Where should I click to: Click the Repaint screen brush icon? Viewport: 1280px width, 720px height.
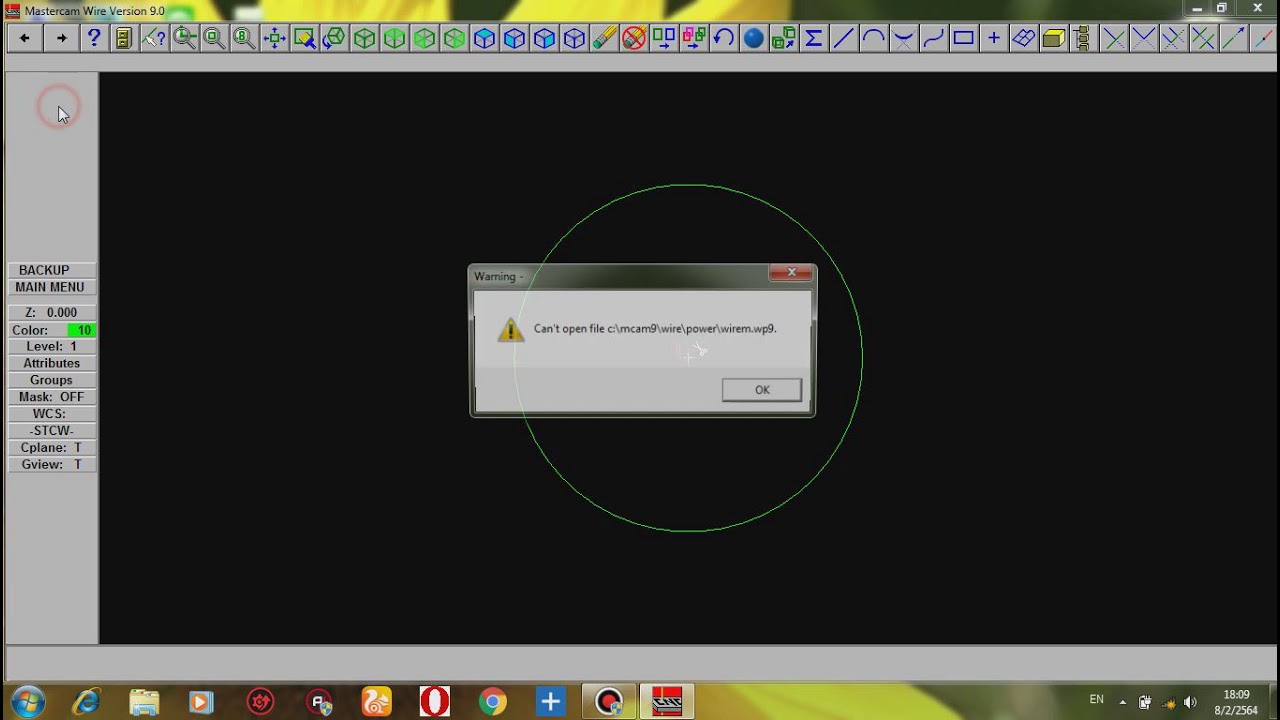[304, 38]
